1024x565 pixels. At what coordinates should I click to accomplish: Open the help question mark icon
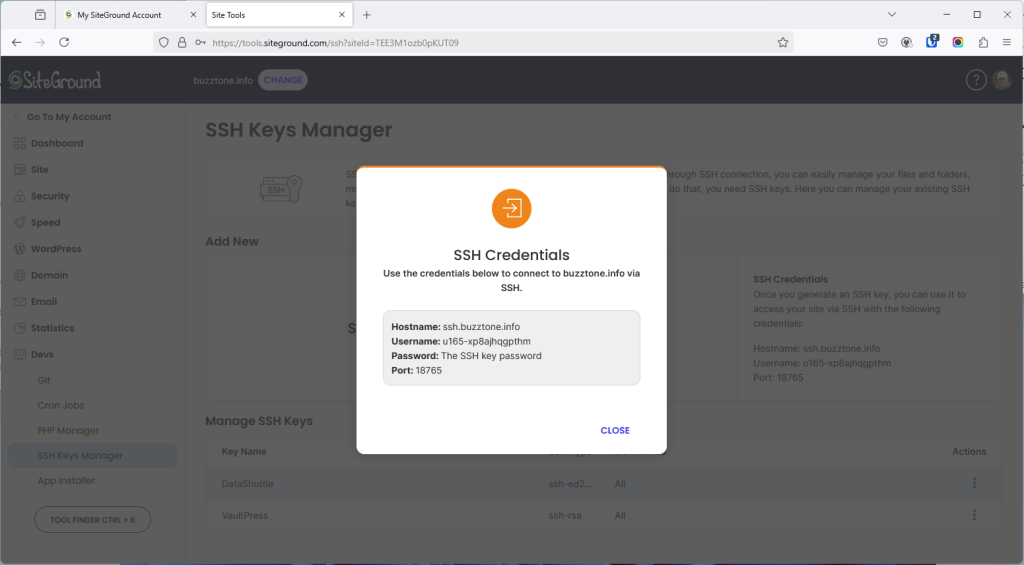coord(975,80)
